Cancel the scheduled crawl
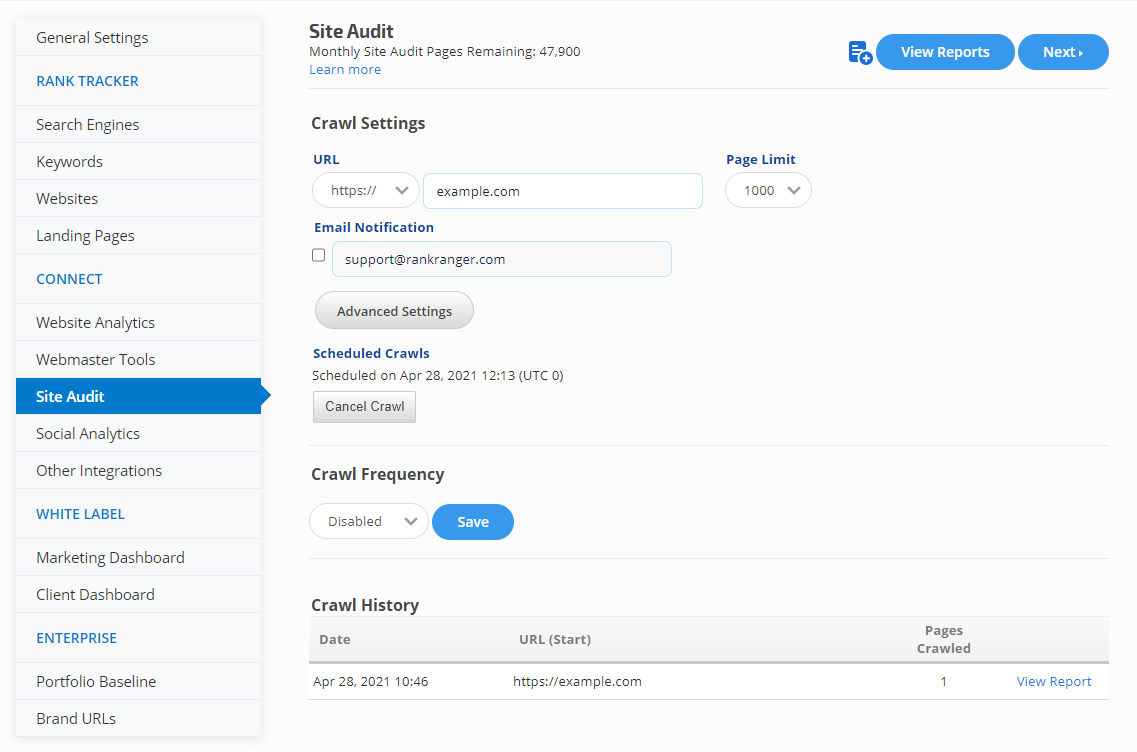1137x752 pixels. click(x=364, y=407)
